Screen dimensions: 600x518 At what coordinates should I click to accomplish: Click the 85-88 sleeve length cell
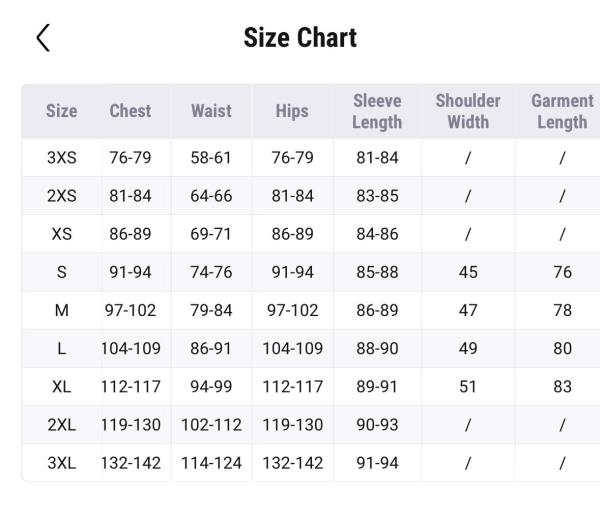point(377,272)
